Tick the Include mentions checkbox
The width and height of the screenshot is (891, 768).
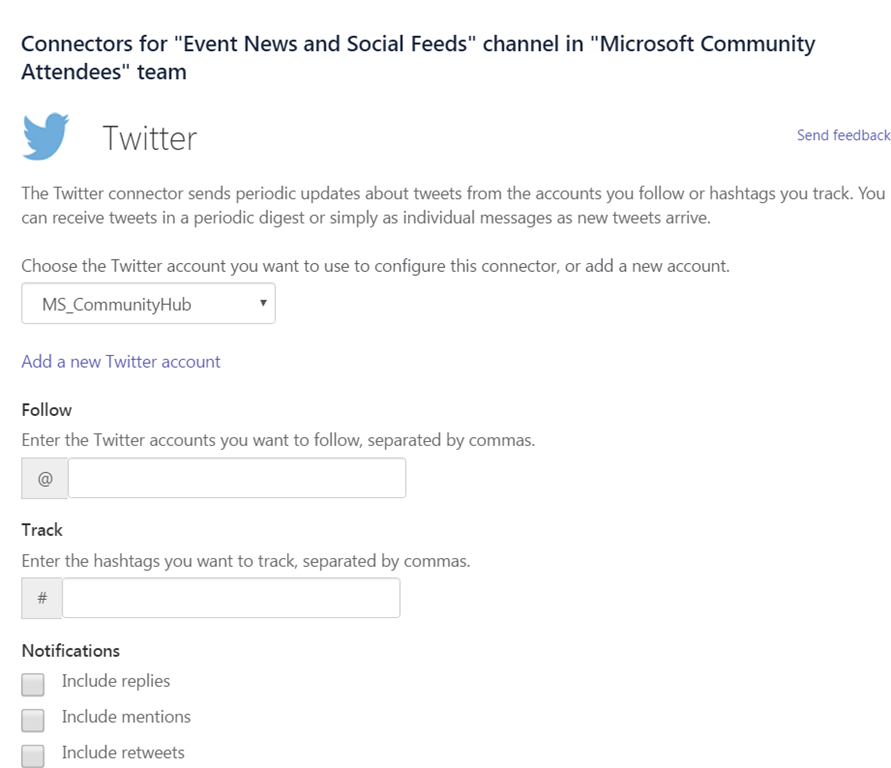[x=33, y=720]
